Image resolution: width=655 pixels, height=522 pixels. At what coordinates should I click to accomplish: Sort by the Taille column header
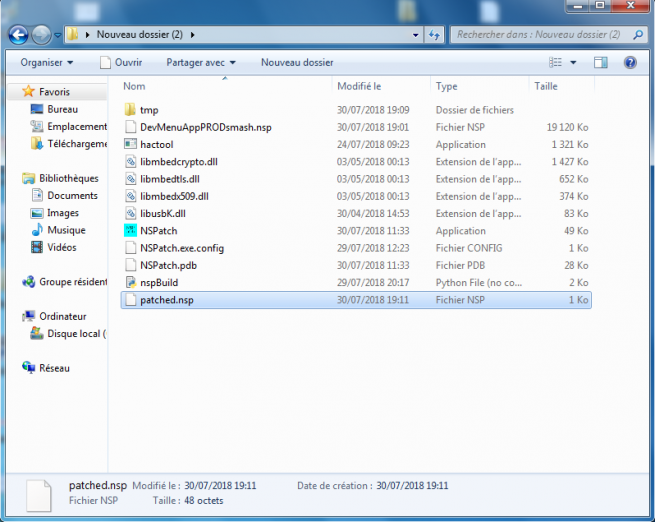pos(546,86)
